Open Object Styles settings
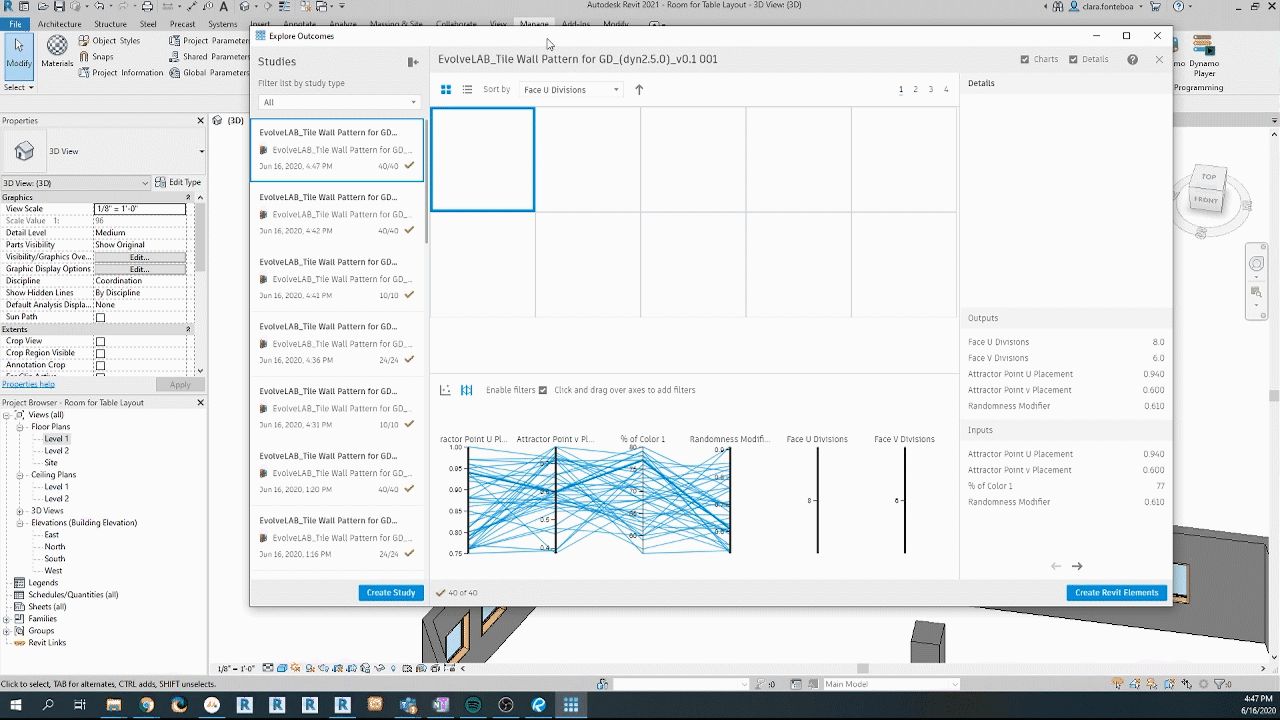The height and width of the screenshot is (720, 1280). click(108, 41)
